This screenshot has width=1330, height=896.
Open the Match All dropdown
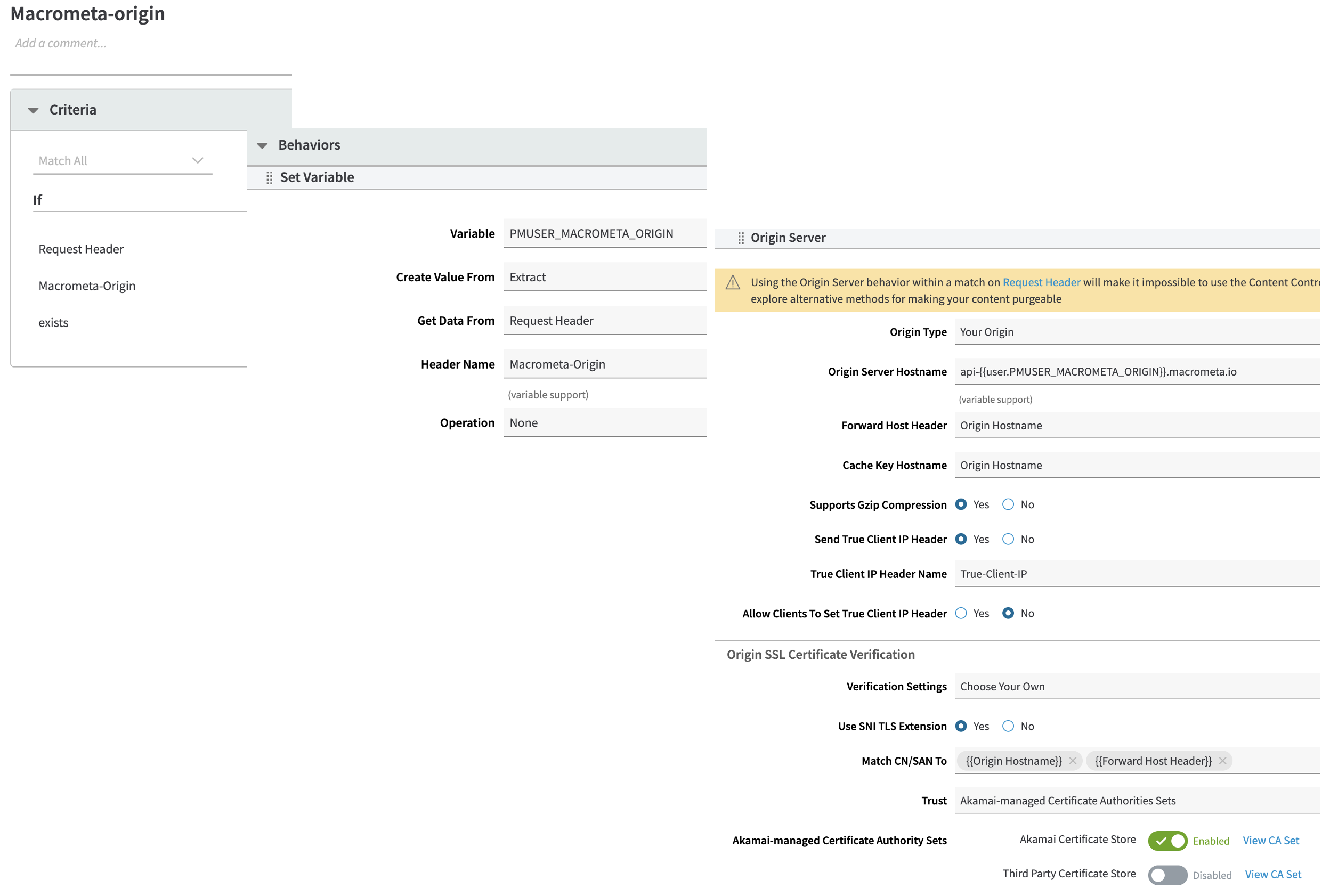[x=123, y=161]
